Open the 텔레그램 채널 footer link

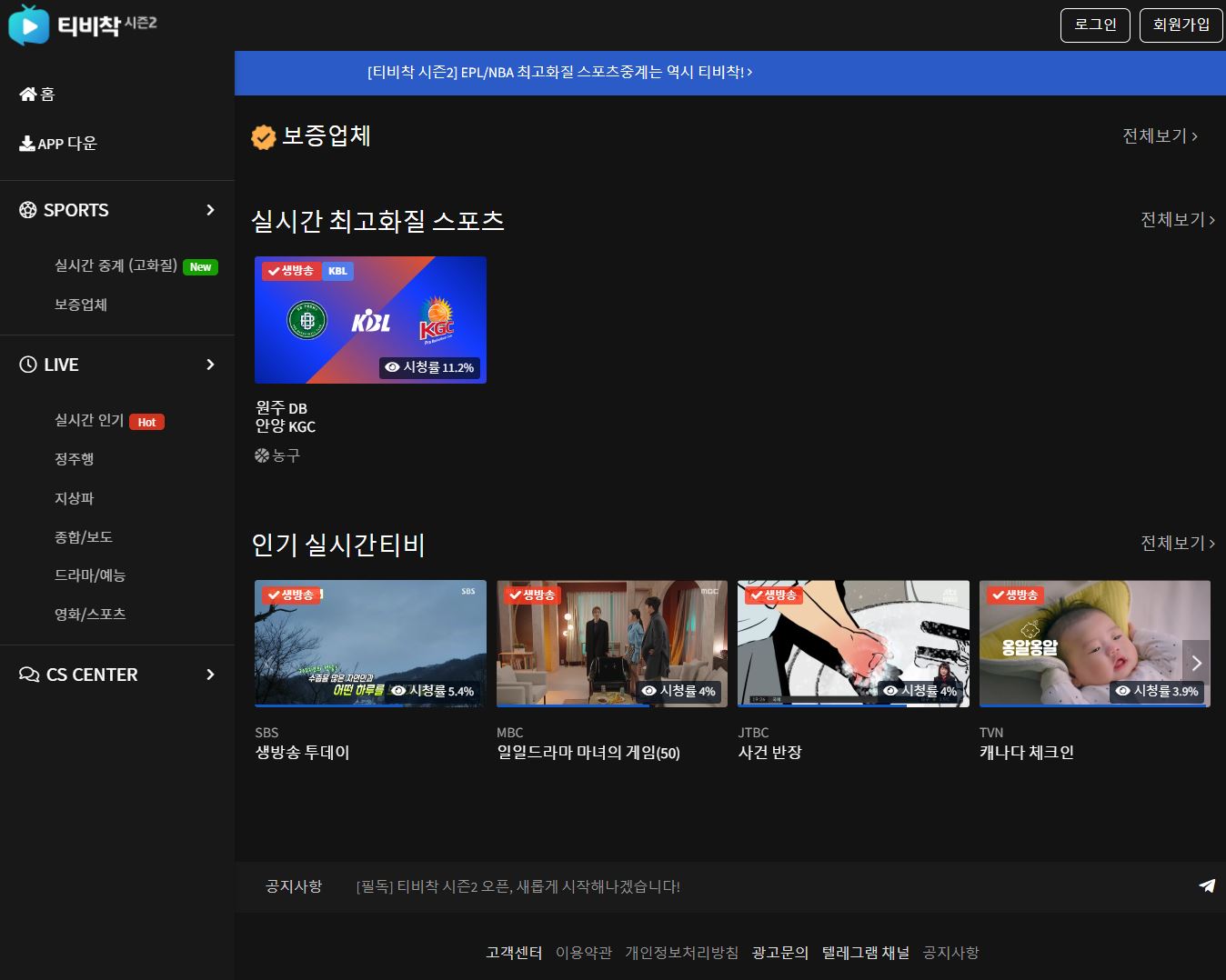point(866,953)
